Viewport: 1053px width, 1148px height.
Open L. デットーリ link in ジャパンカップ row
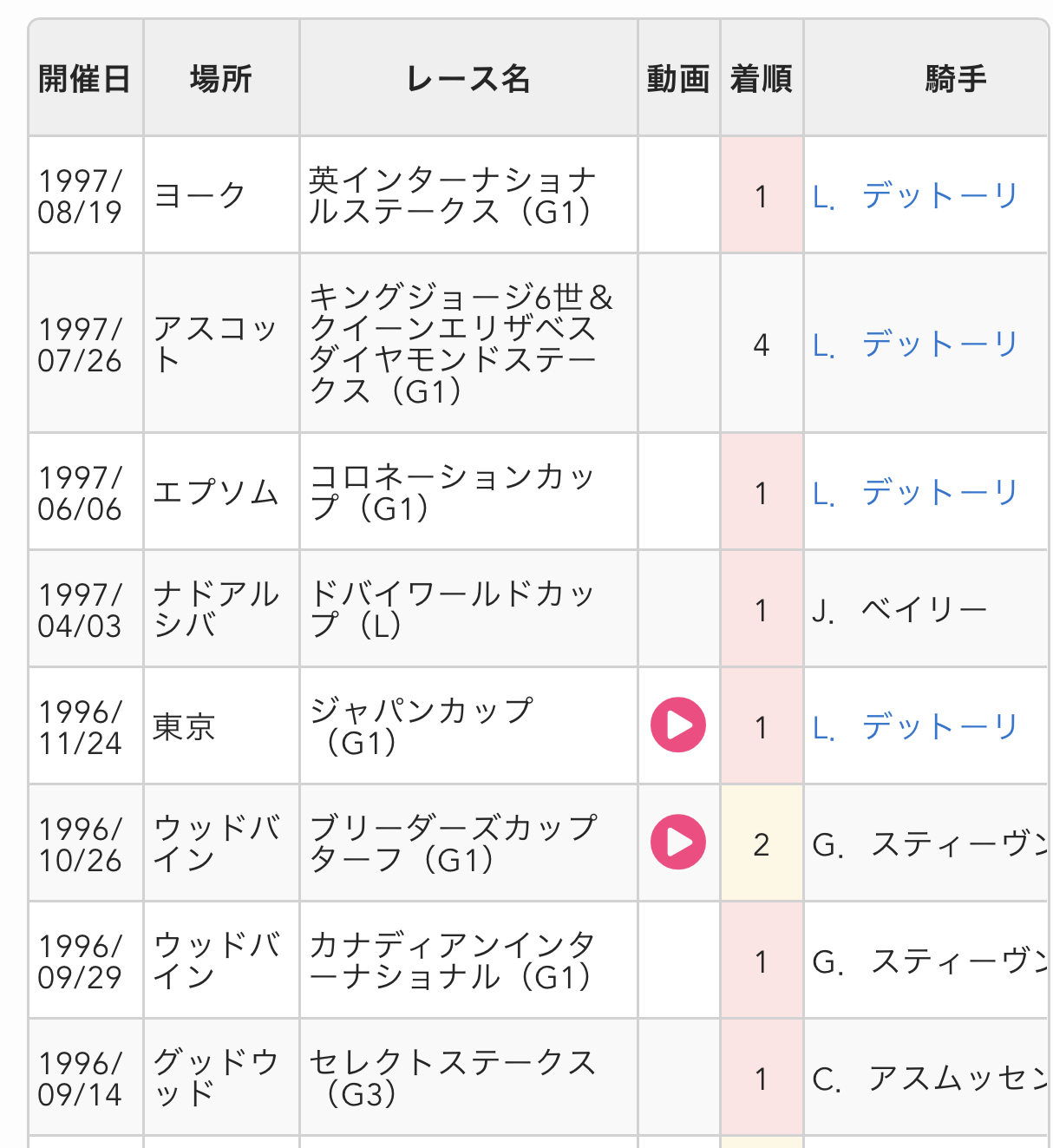(x=914, y=727)
